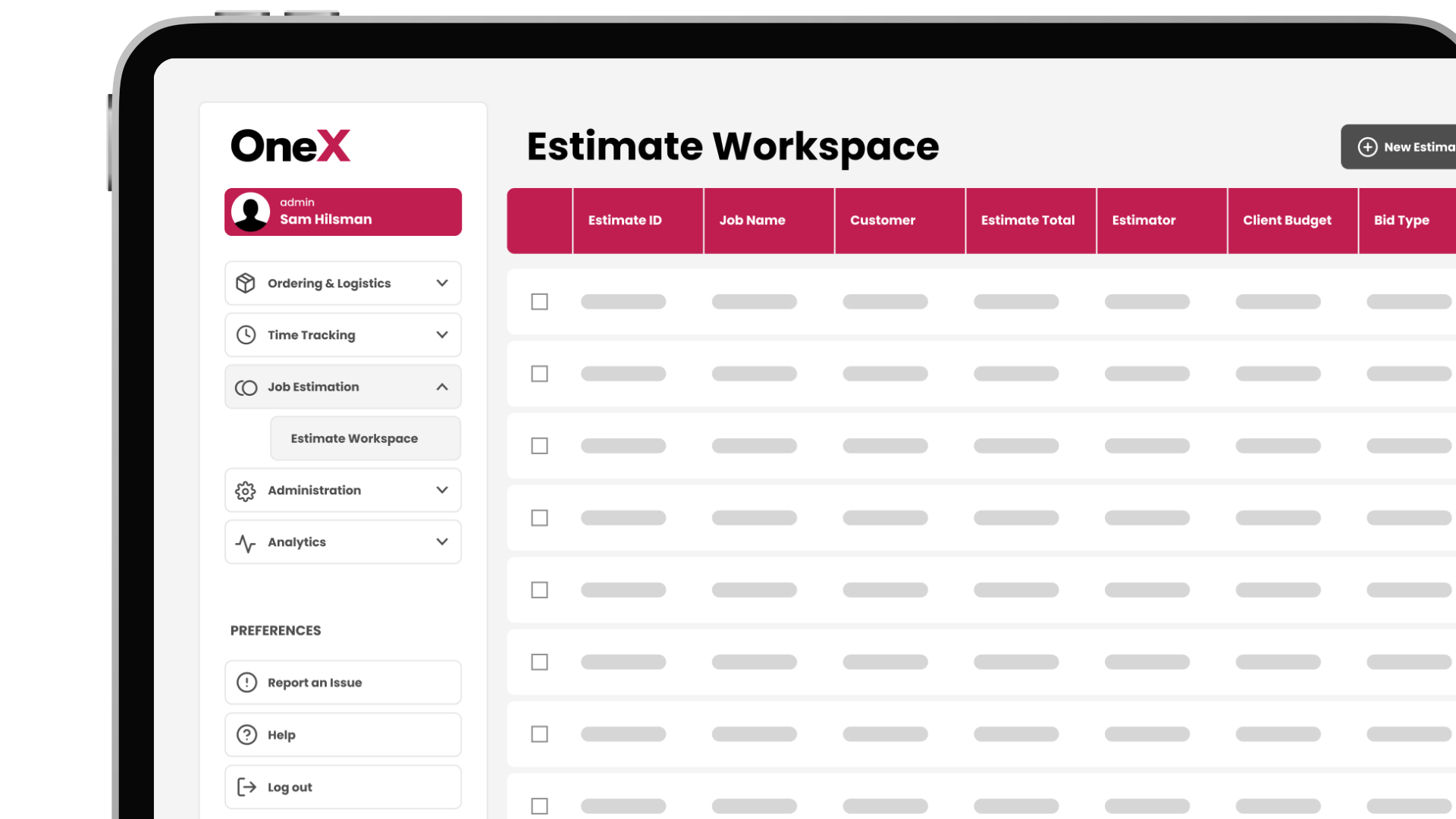1456x819 pixels.
Task: Collapse the Job Estimation section
Action: [x=442, y=387]
